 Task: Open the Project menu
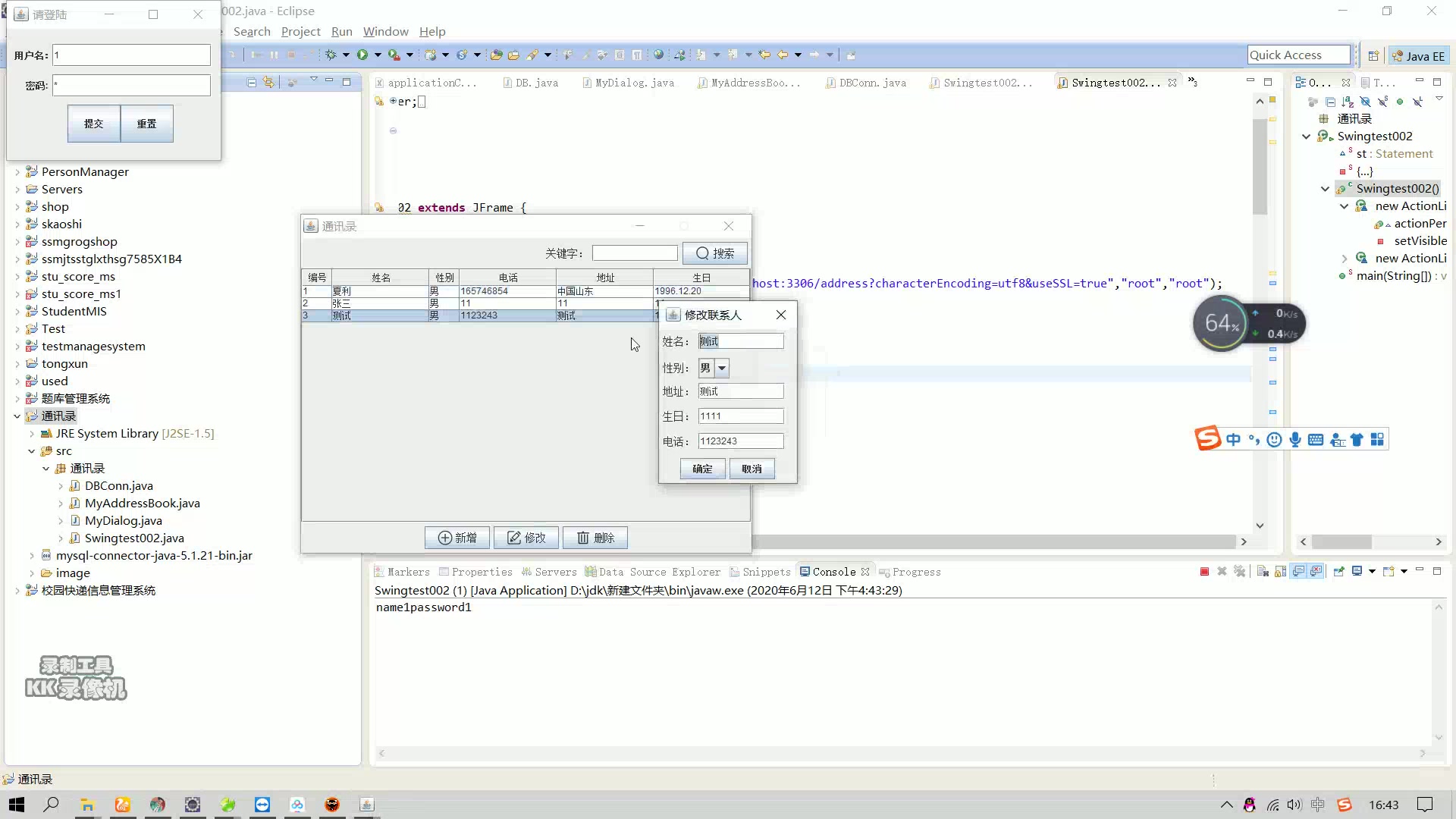(x=300, y=31)
